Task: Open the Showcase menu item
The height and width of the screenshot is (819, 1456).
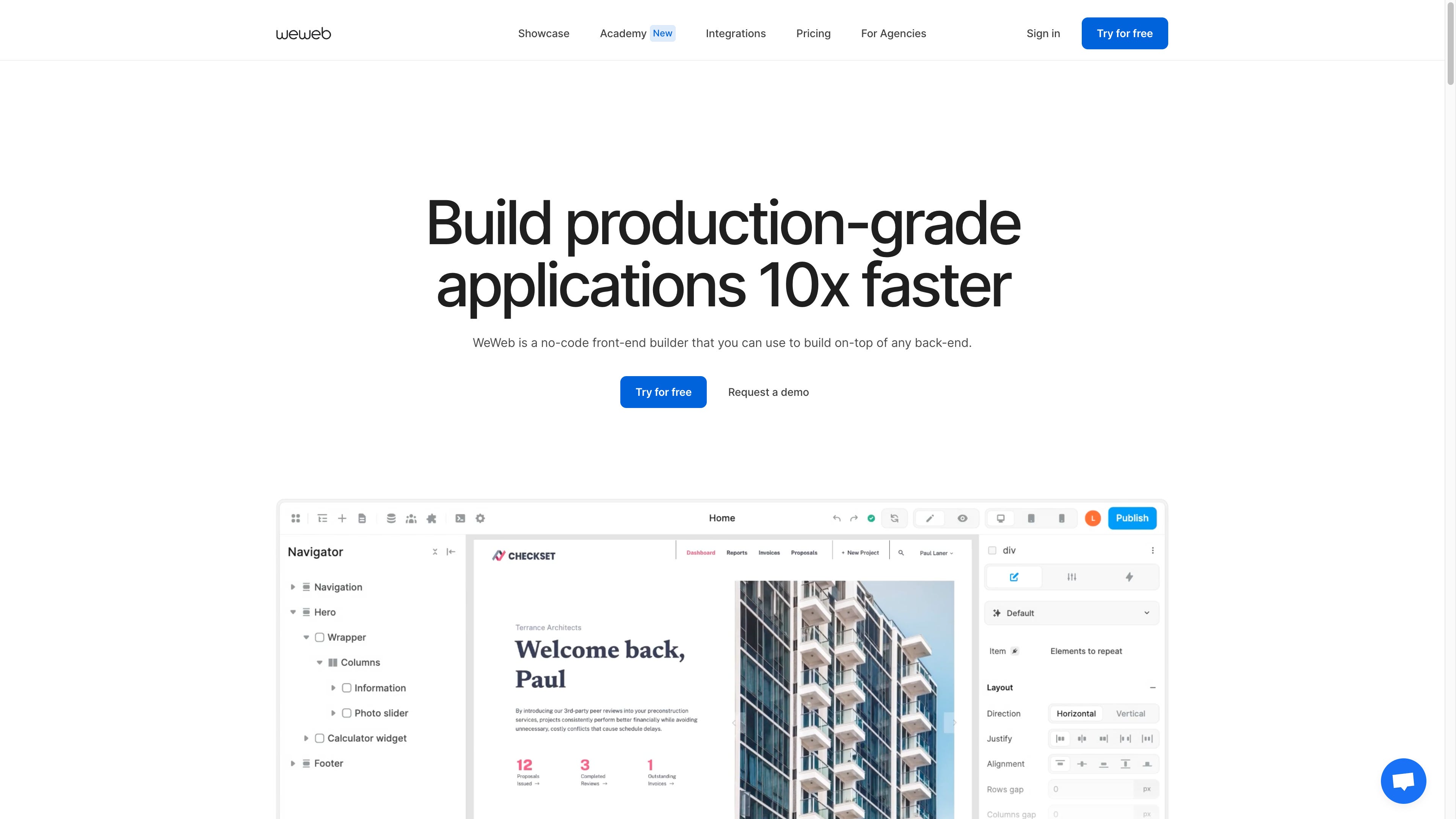Action: (x=544, y=33)
